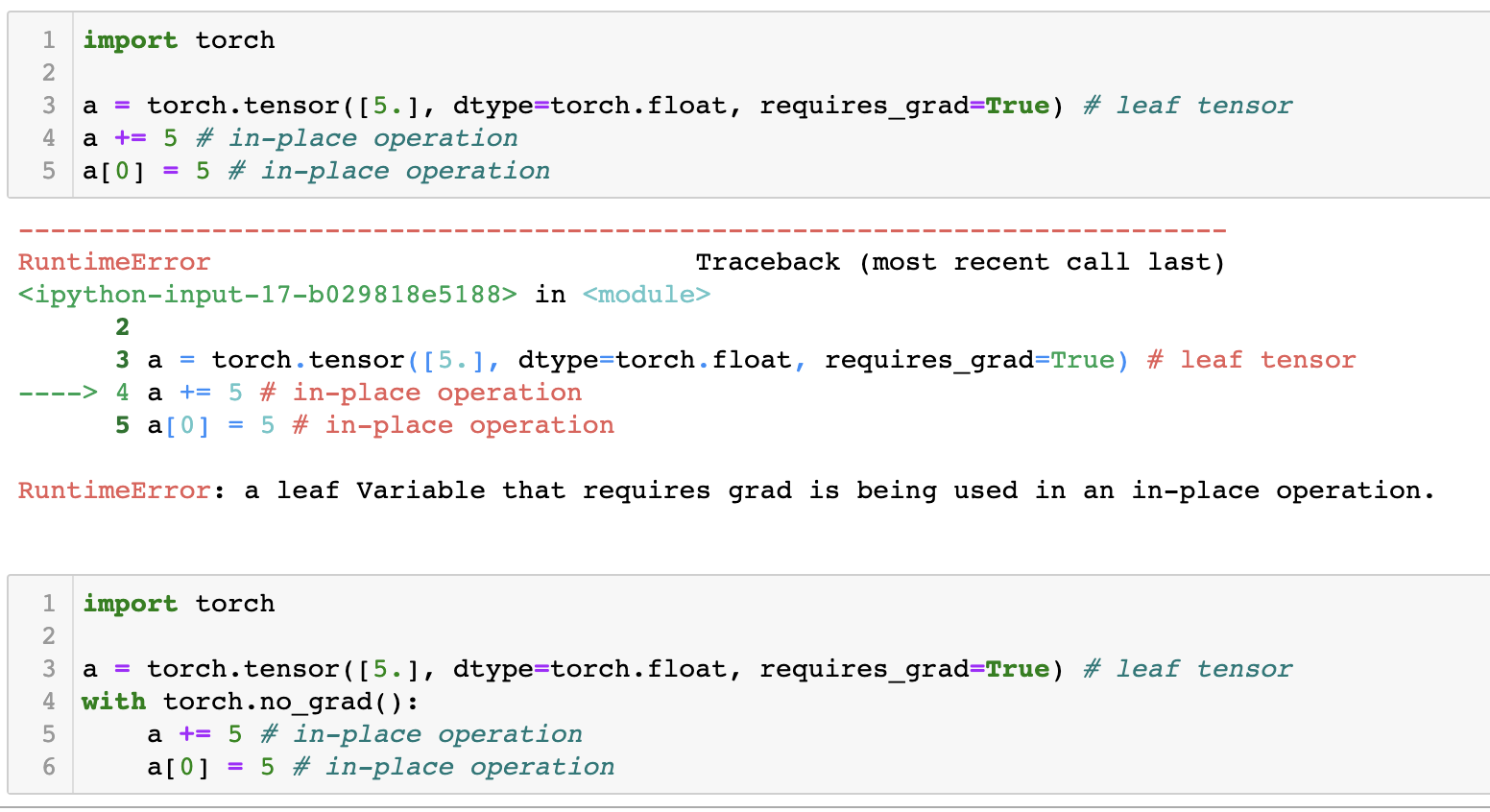Click 'Traceback (most recent call last)' text

(x=959, y=262)
